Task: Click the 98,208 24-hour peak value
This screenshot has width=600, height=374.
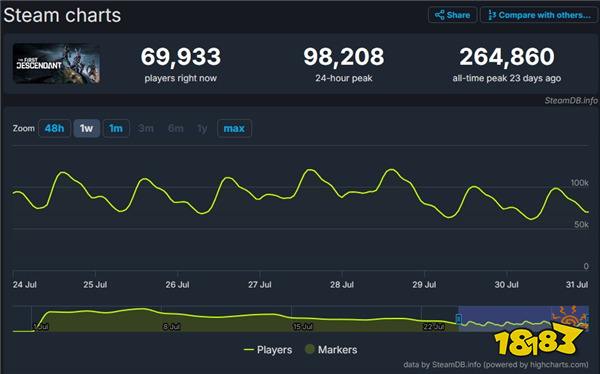Action: [x=344, y=57]
